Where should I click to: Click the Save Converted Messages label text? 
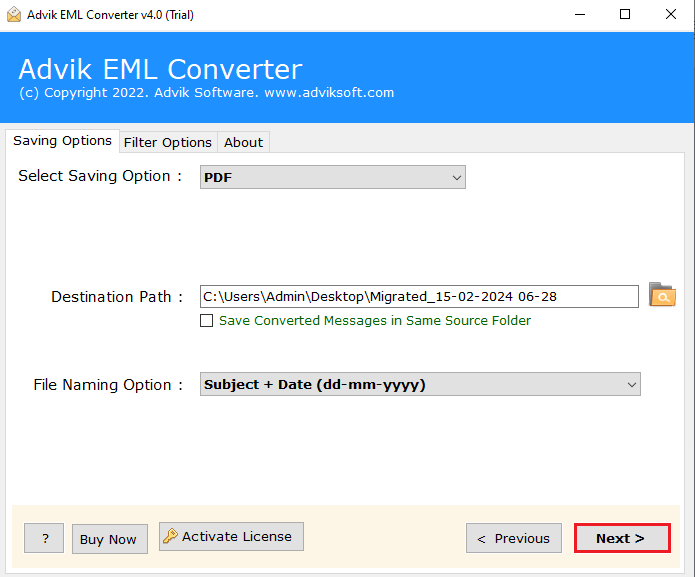point(375,320)
